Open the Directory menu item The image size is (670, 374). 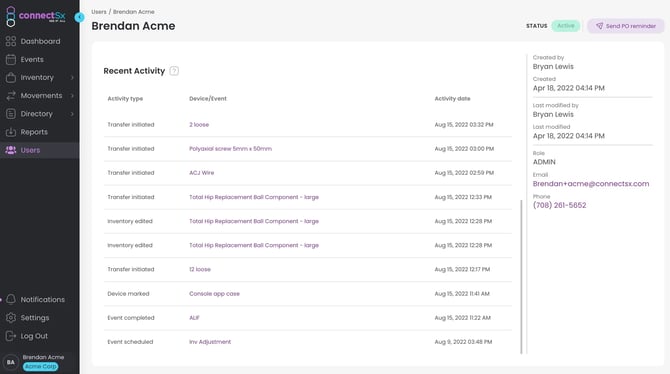click(x=39, y=114)
